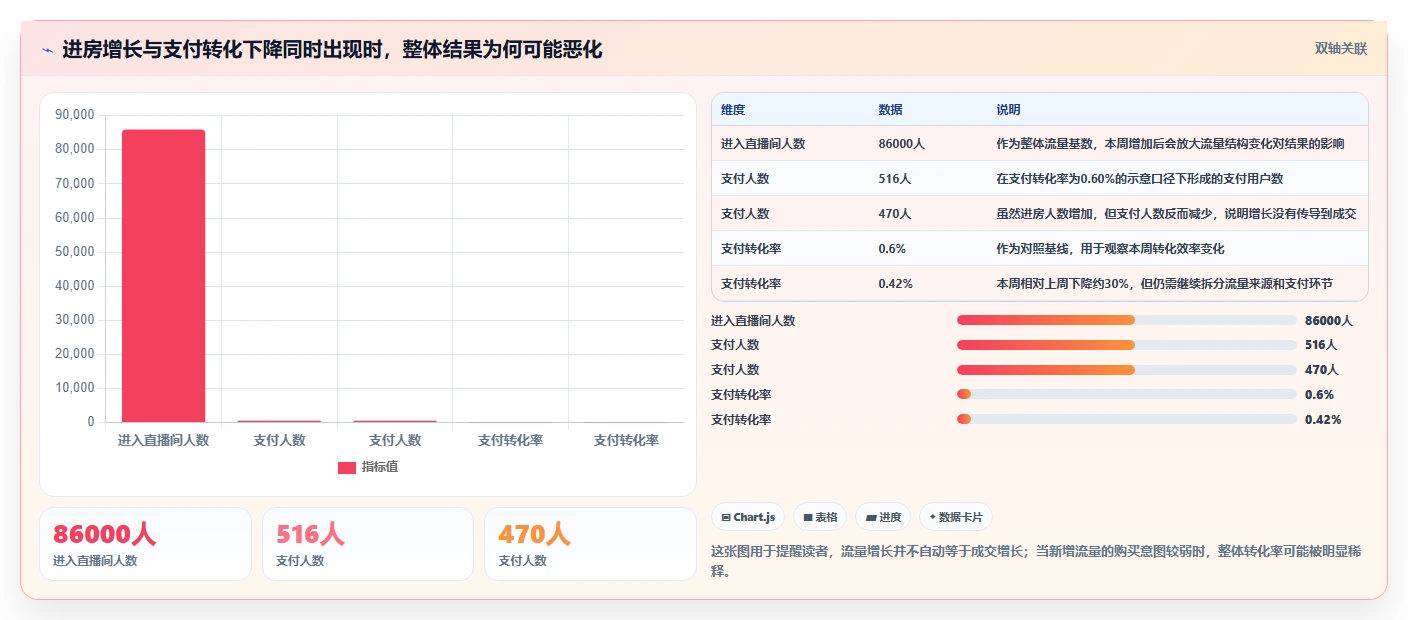Open the 86000人 data card
Image resolution: width=1408 pixels, height=620 pixels.
145,544
